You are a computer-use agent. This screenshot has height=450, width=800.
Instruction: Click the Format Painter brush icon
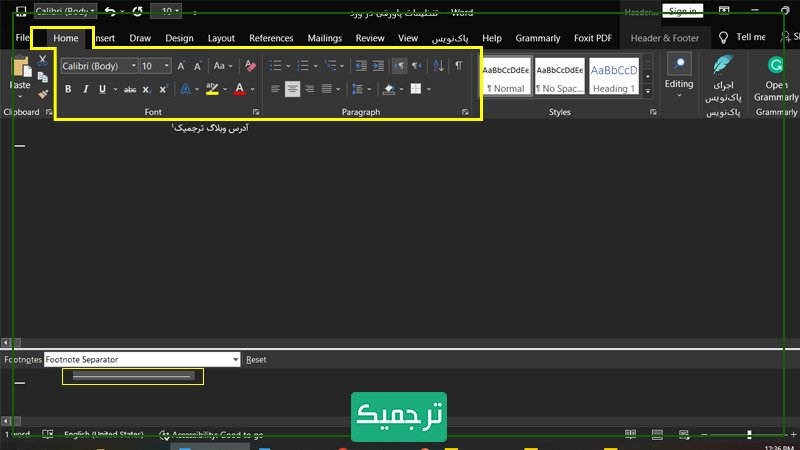(x=42, y=94)
